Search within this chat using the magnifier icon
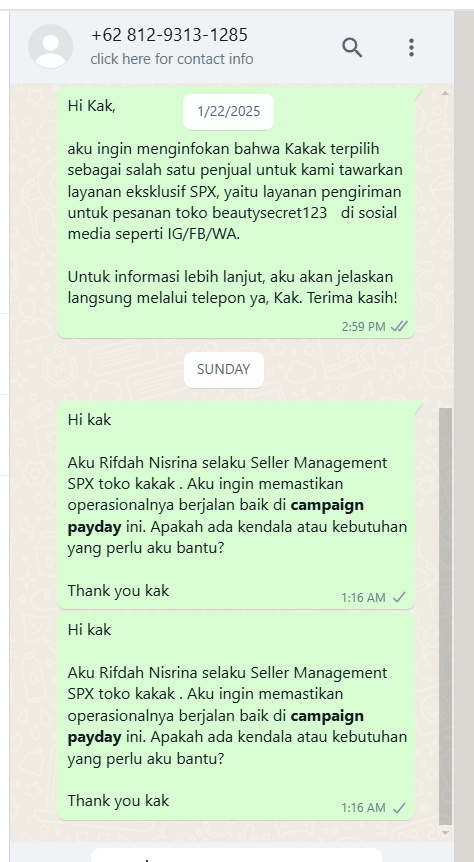Image resolution: width=474 pixels, height=862 pixels. (352, 47)
